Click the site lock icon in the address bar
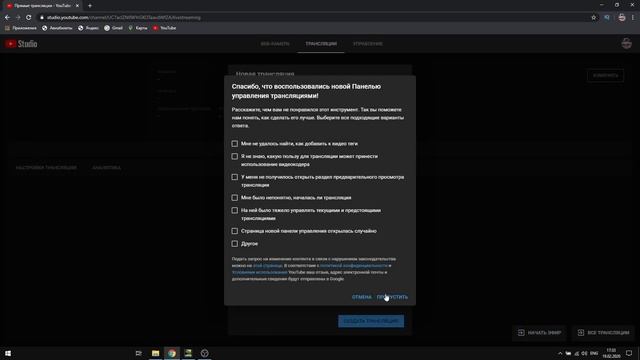This screenshot has width=640, height=360. tap(42, 18)
